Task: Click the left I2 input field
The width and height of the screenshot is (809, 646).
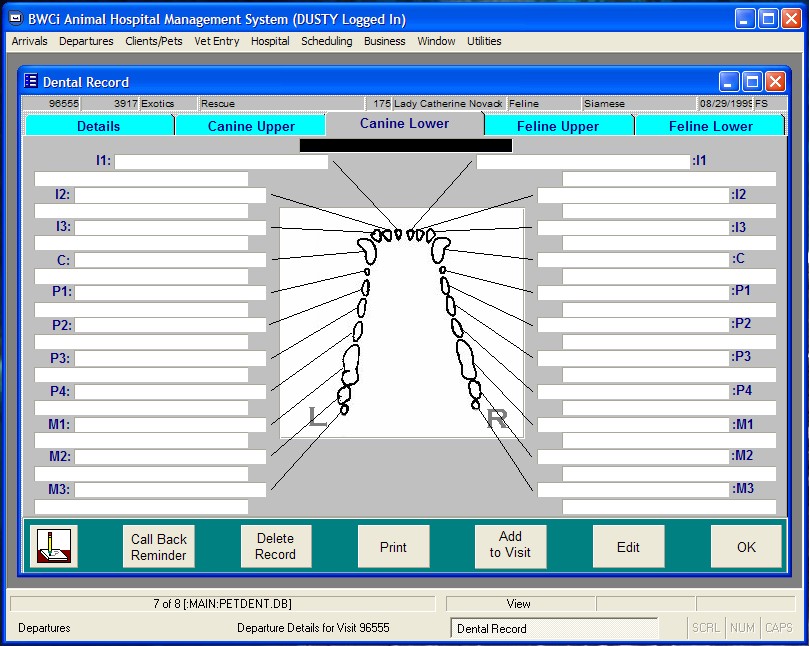Action: click(170, 195)
